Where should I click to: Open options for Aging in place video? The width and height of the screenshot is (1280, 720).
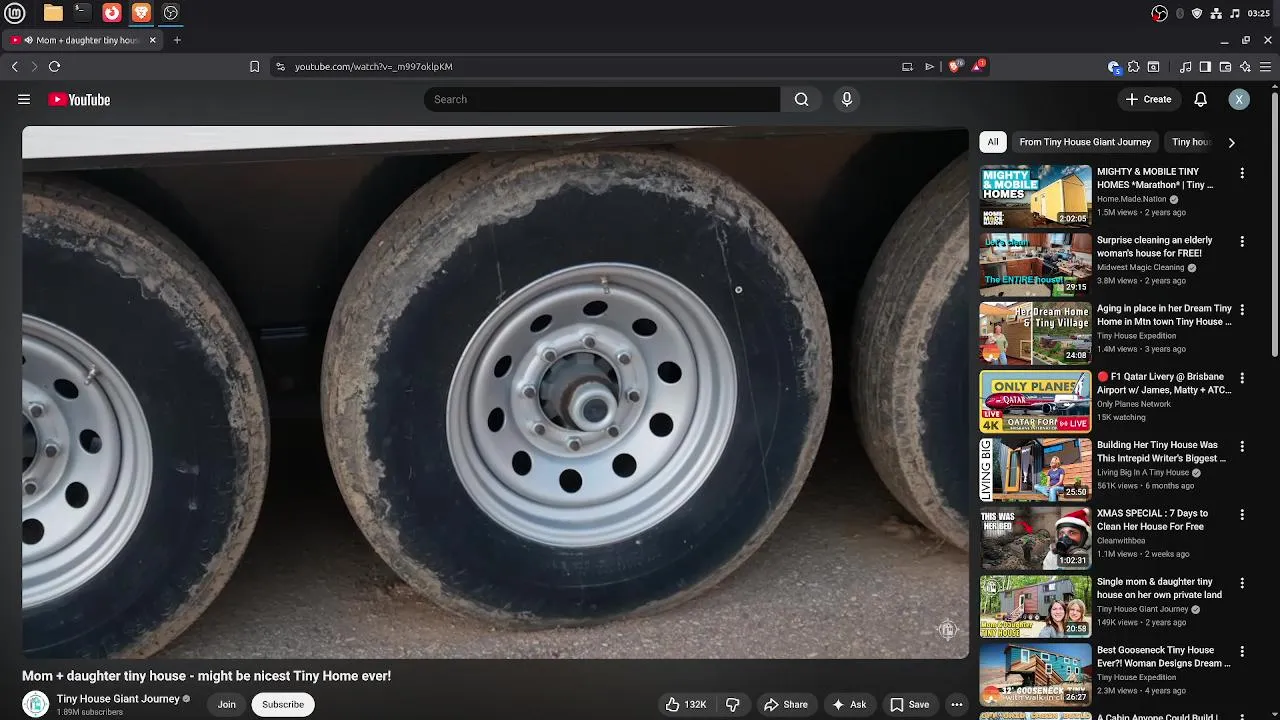click(1242, 310)
